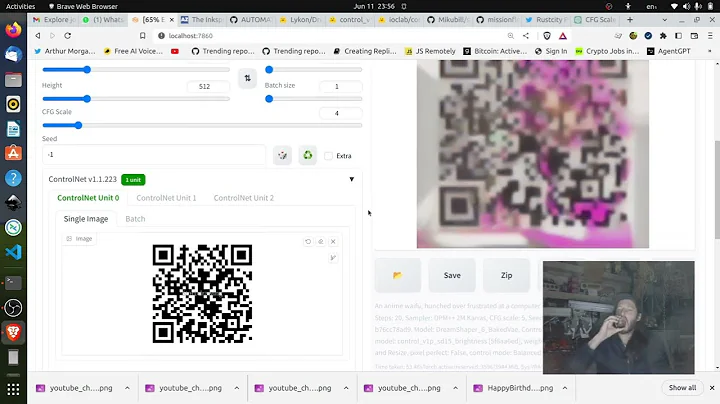
Task: Randomize seed with dice icon
Action: [282, 156]
